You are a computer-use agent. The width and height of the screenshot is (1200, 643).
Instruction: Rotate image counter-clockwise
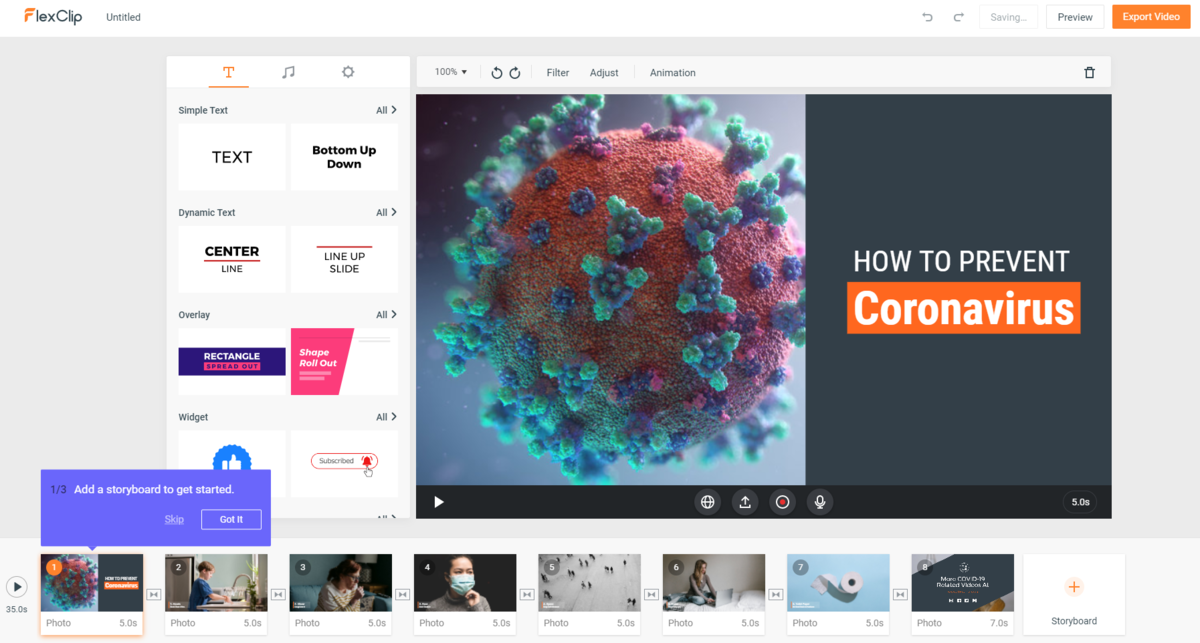tap(497, 73)
